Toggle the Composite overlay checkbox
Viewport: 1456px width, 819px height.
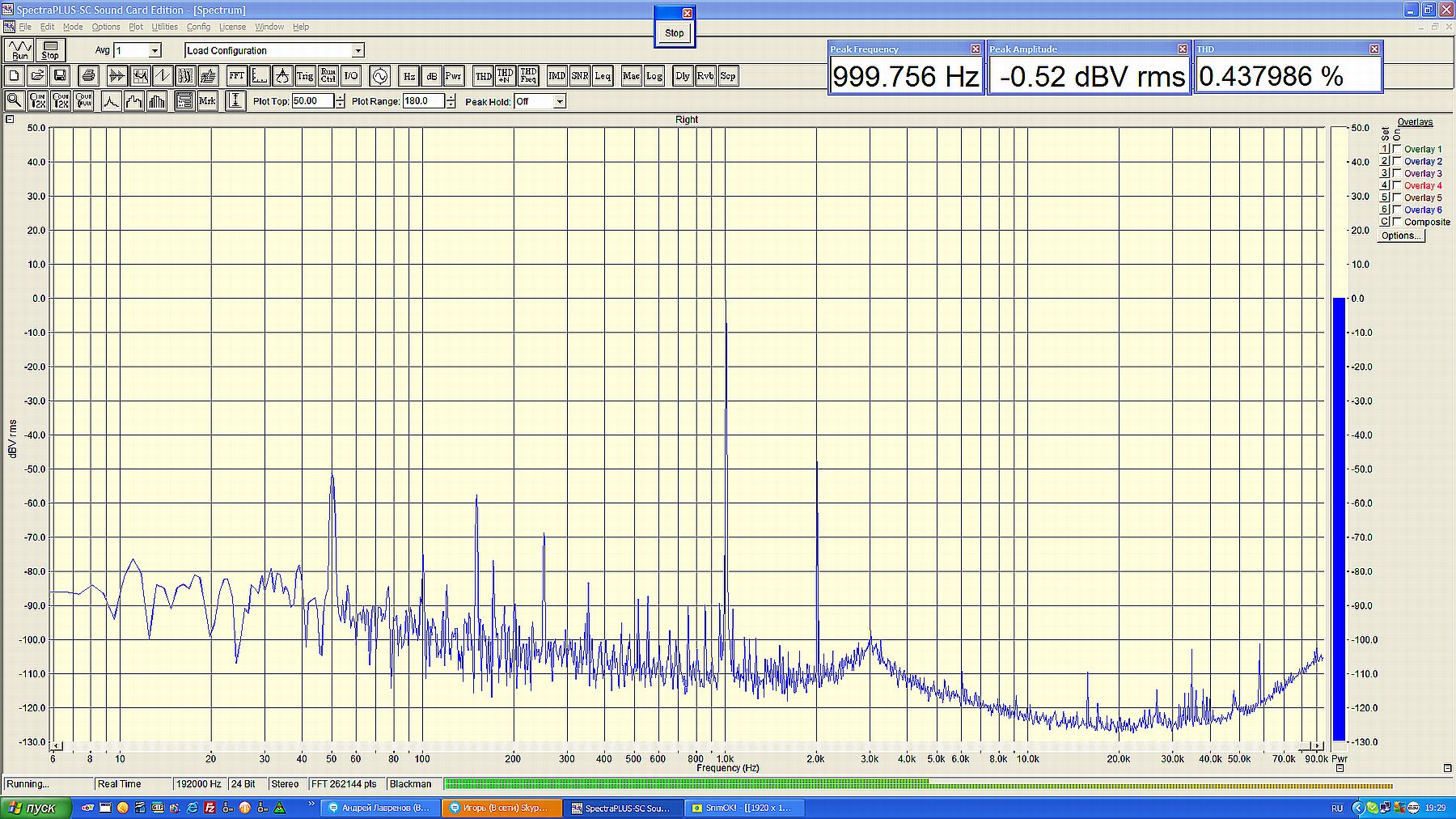tap(1397, 222)
